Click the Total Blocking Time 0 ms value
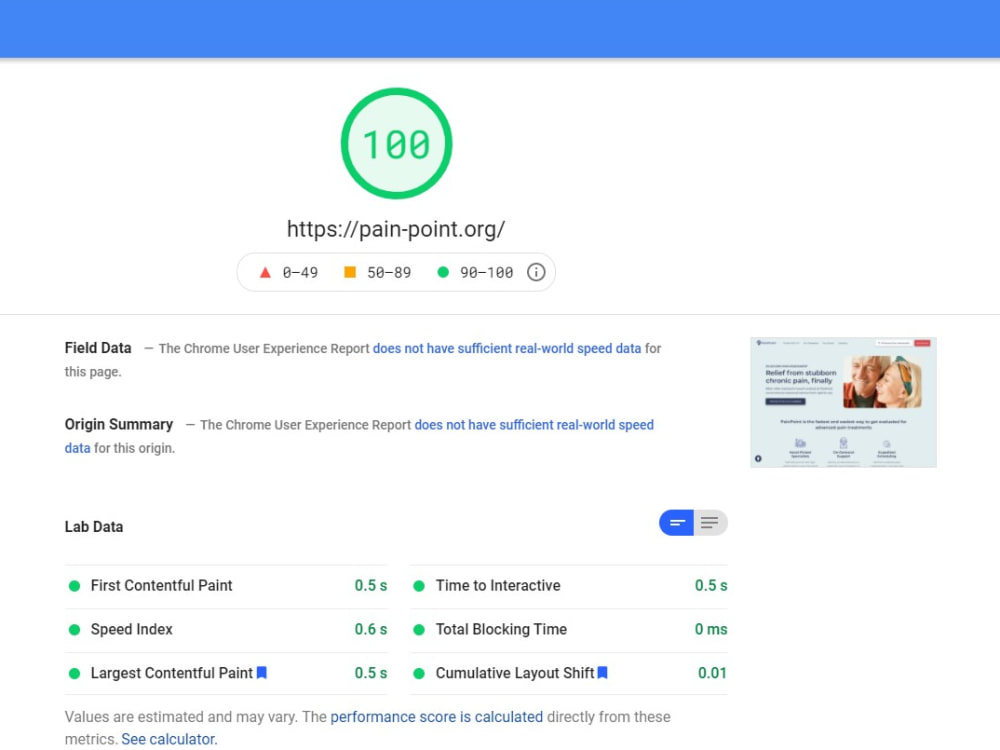This screenshot has height=750, width=1000. pos(711,629)
